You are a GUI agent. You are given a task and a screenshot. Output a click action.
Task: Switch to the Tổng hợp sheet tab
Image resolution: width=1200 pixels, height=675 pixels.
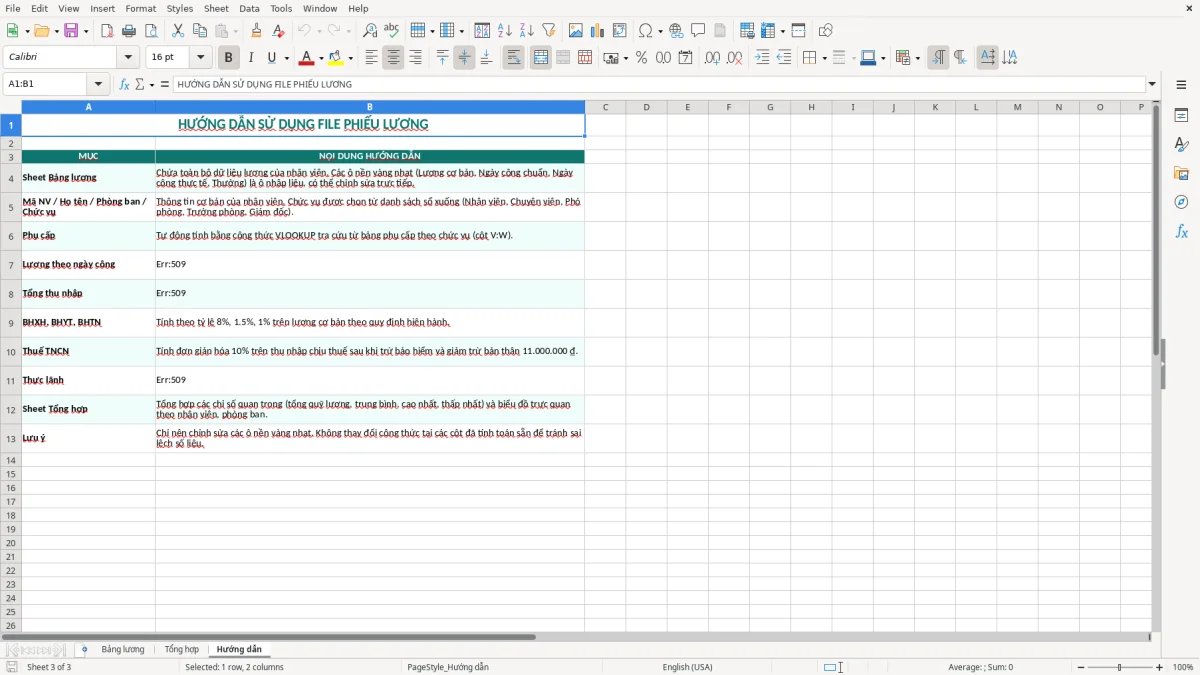click(181, 649)
